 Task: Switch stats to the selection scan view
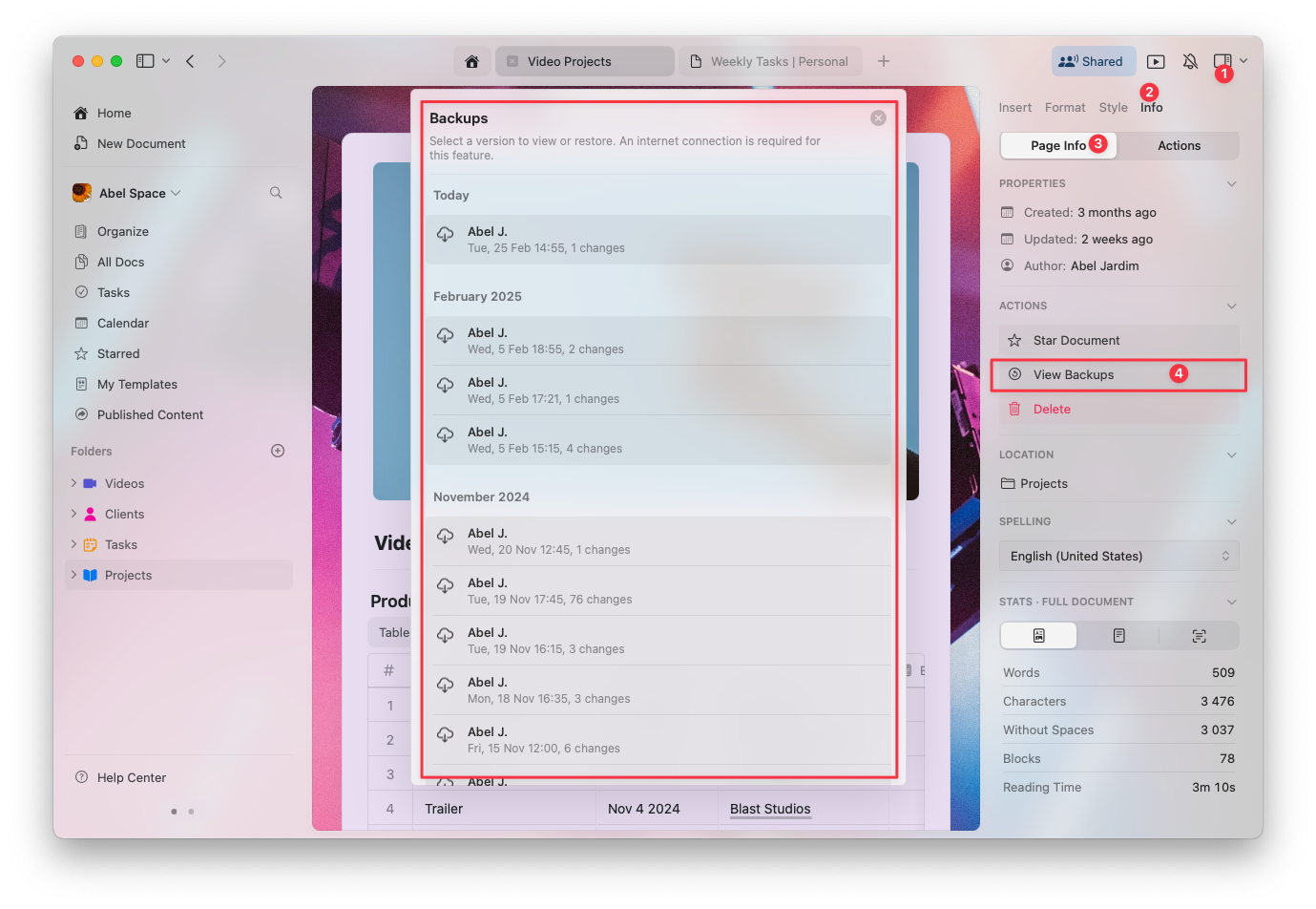point(1199,635)
